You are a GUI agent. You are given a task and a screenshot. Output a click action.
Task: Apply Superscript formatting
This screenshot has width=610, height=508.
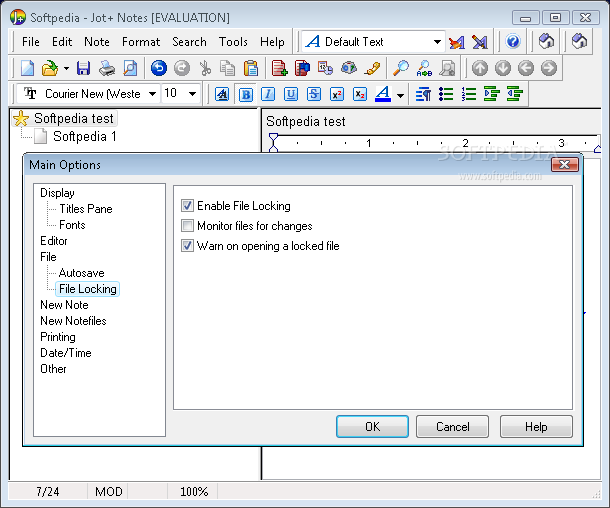[x=337, y=94]
